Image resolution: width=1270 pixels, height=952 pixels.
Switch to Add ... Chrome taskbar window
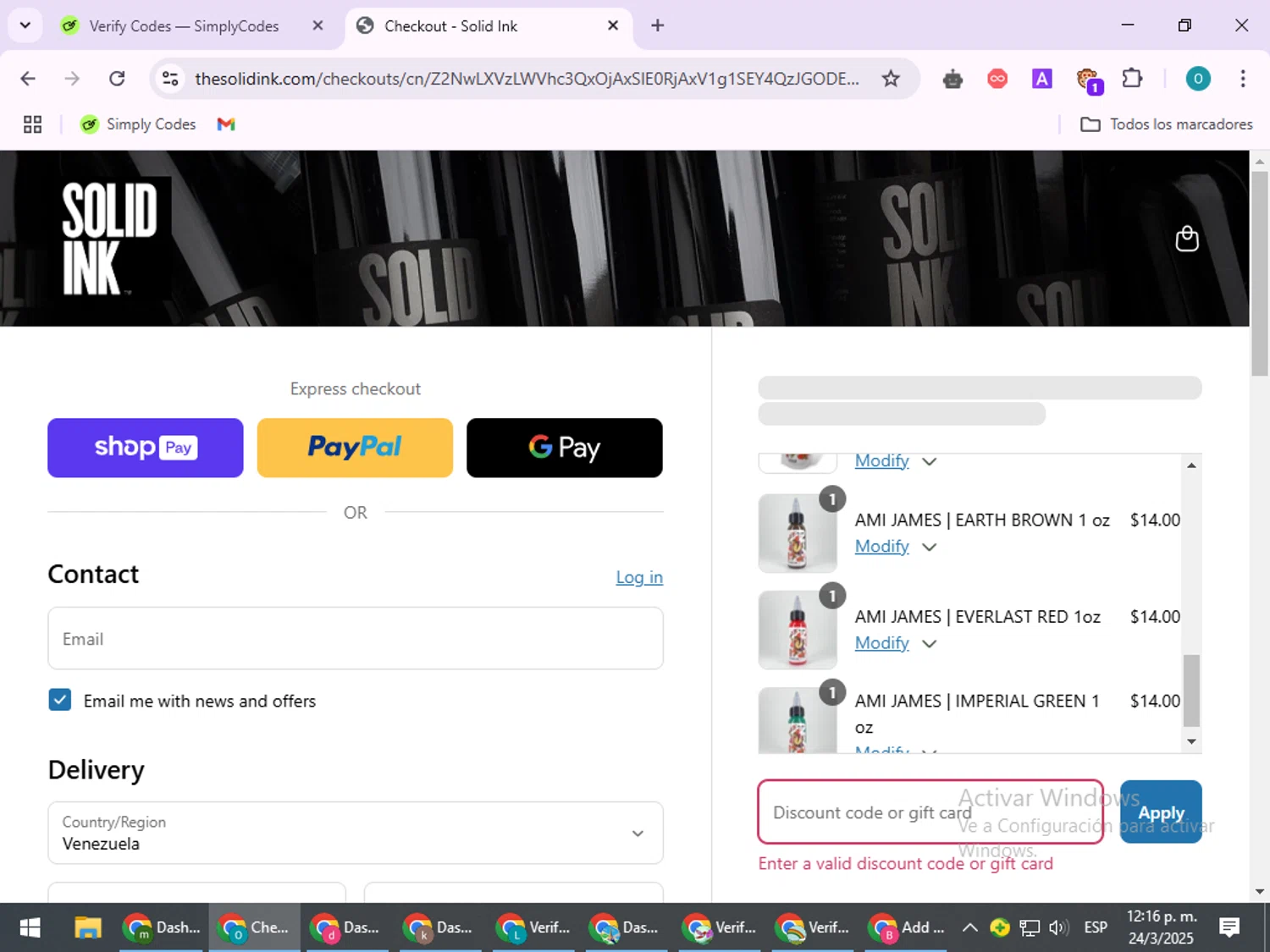(908, 927)
